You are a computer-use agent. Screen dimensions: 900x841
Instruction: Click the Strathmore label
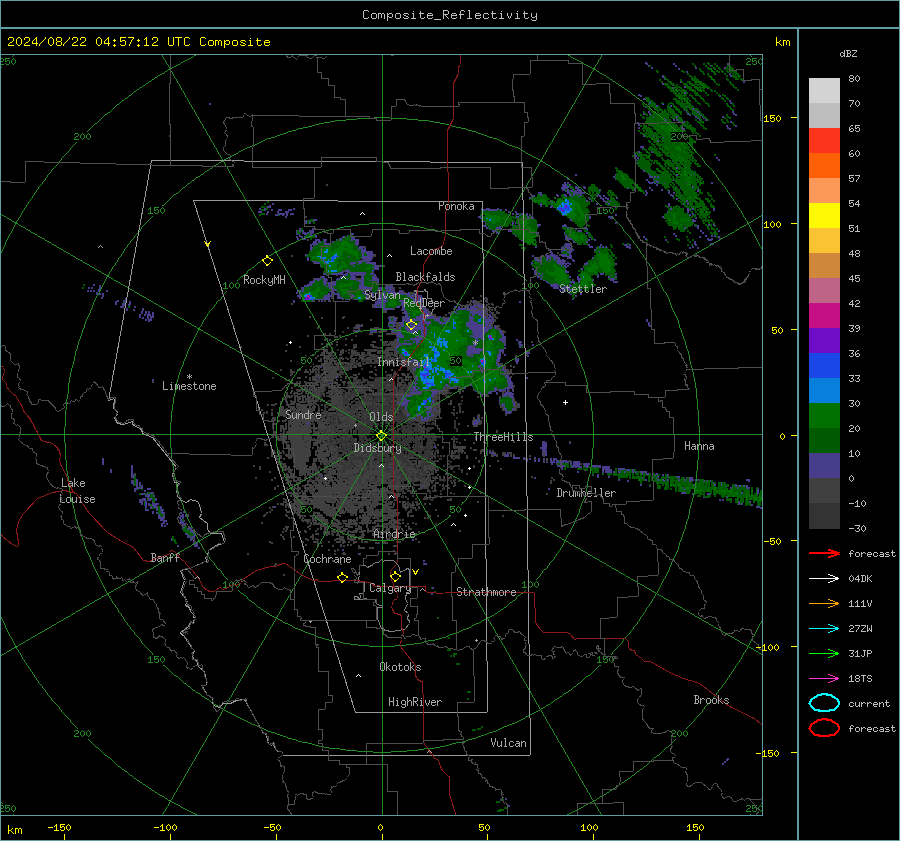[x=486, y=592]
